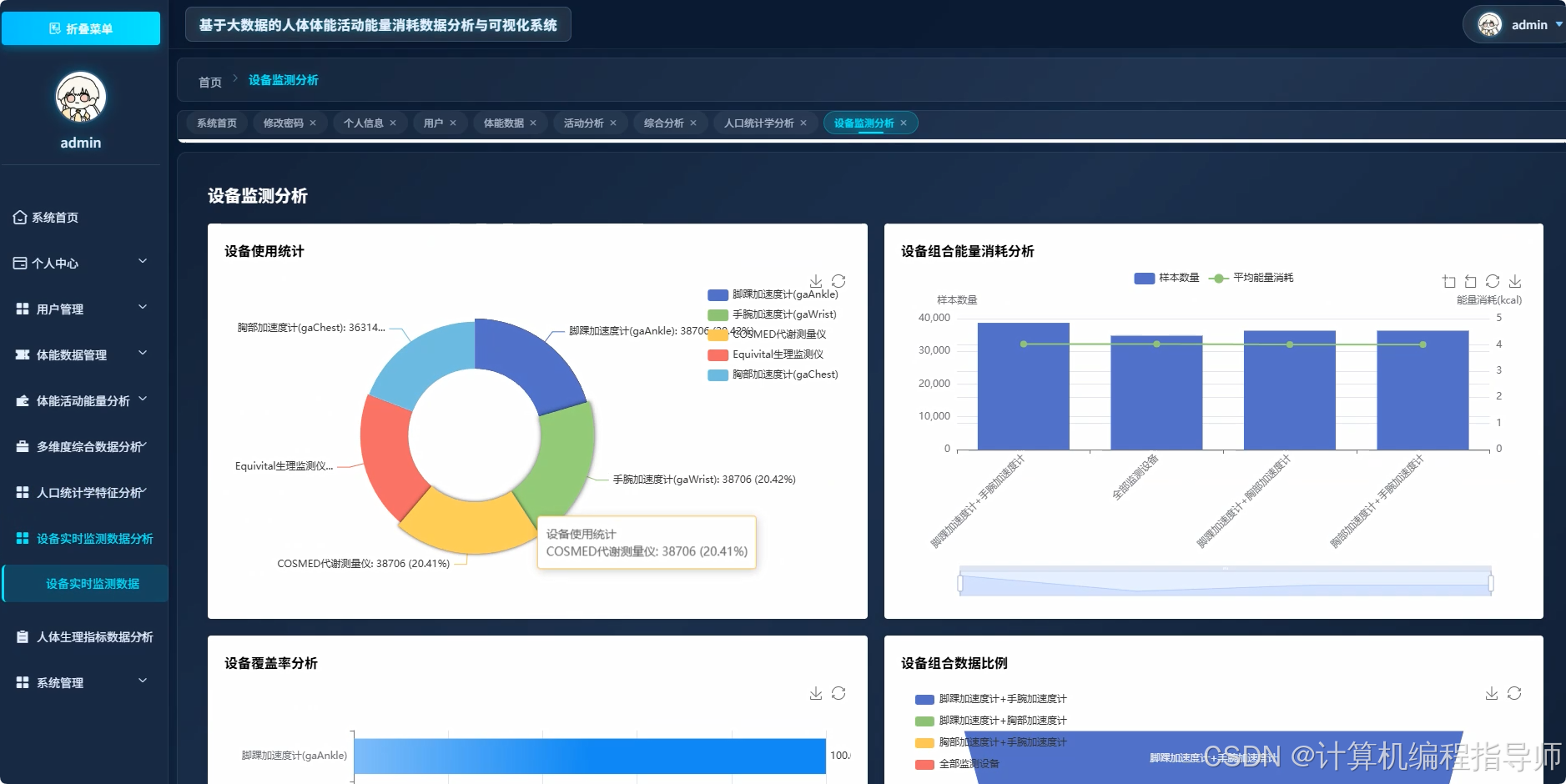The height and width of the screenshot is (784, 1566).
Task: Toggle 样本数量 series in legend
Action: tap(1166, 278)
